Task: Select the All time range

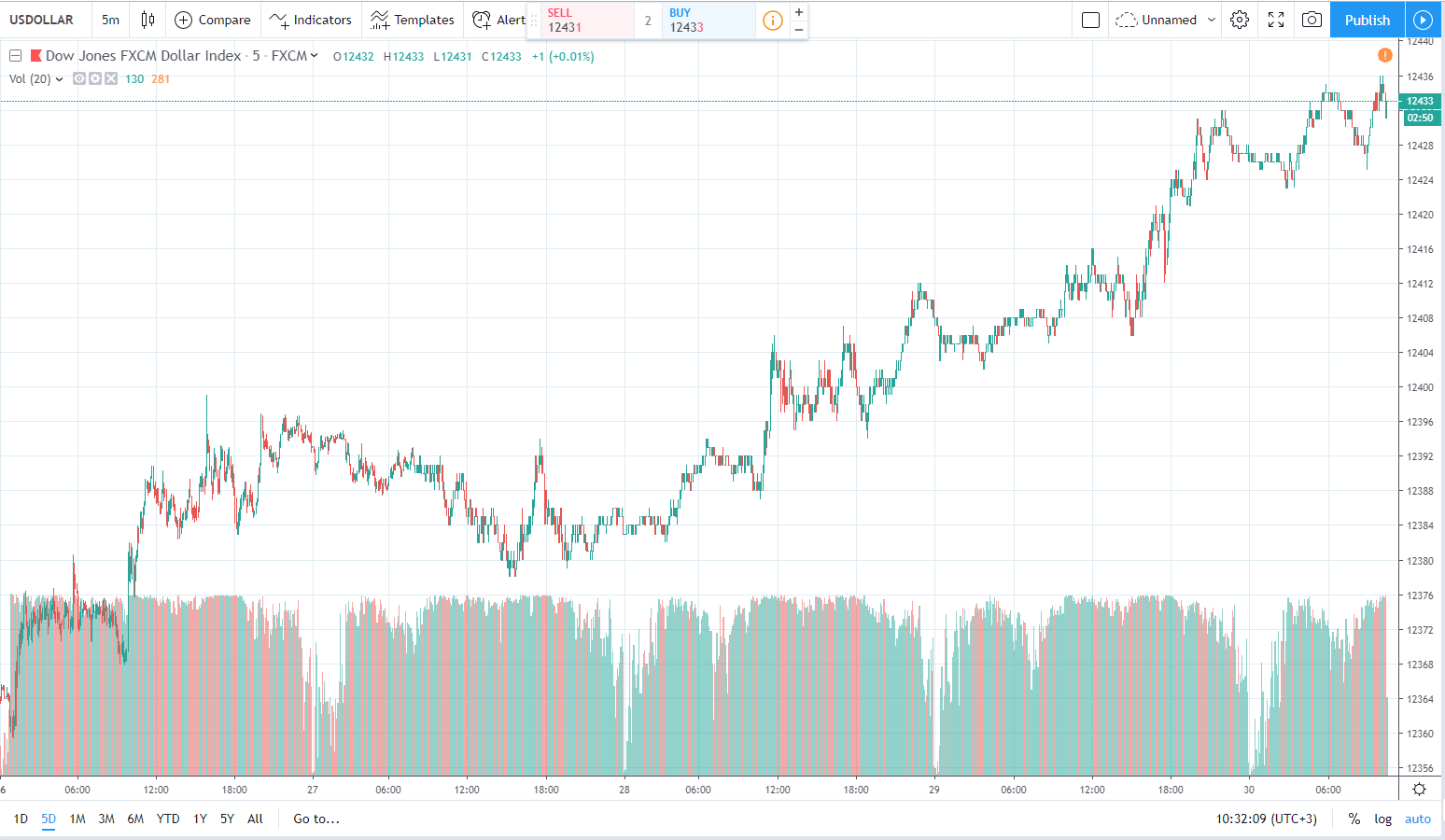Action: point(255,819)
